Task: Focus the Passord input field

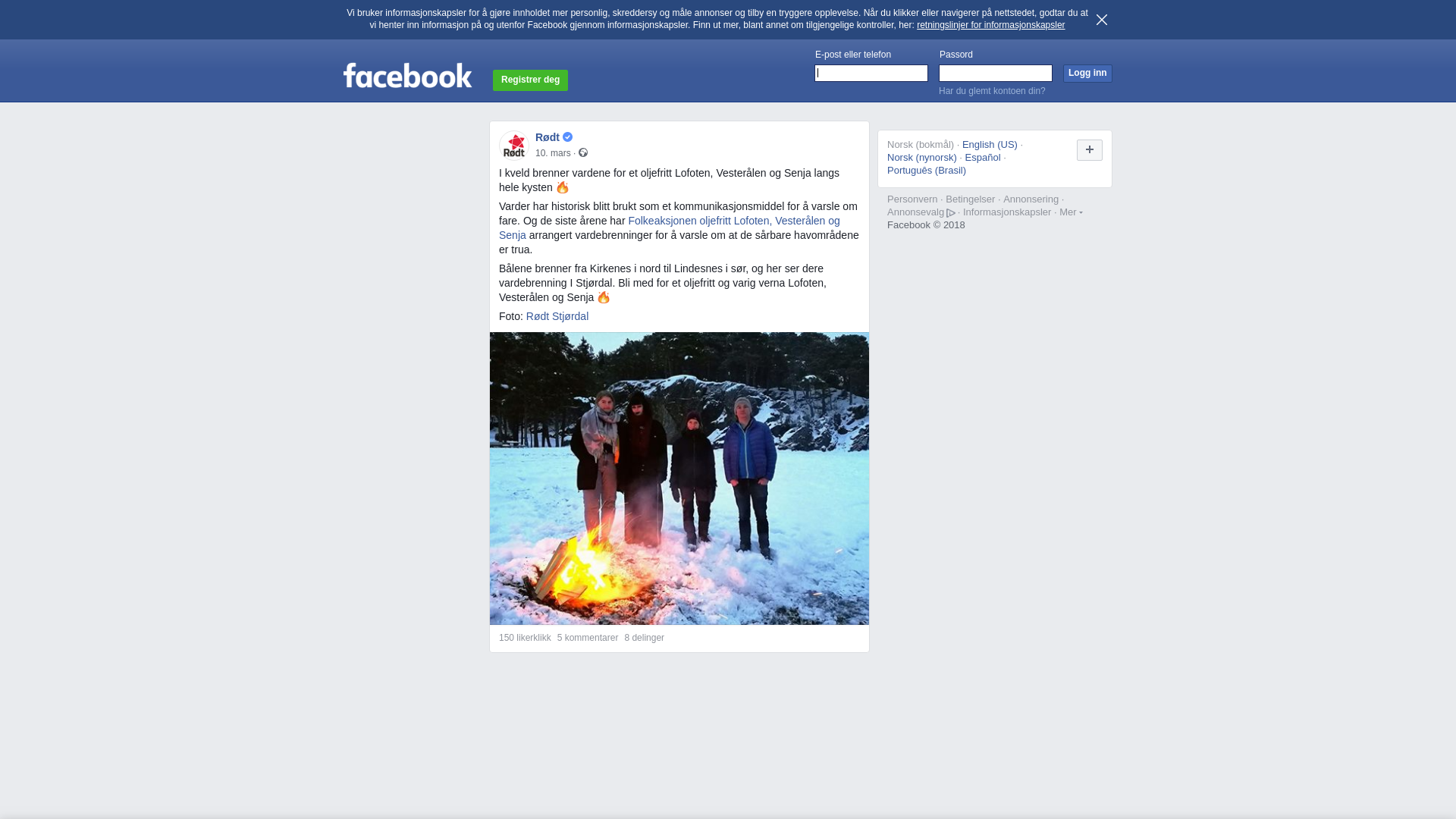Action: coord(996,73)
